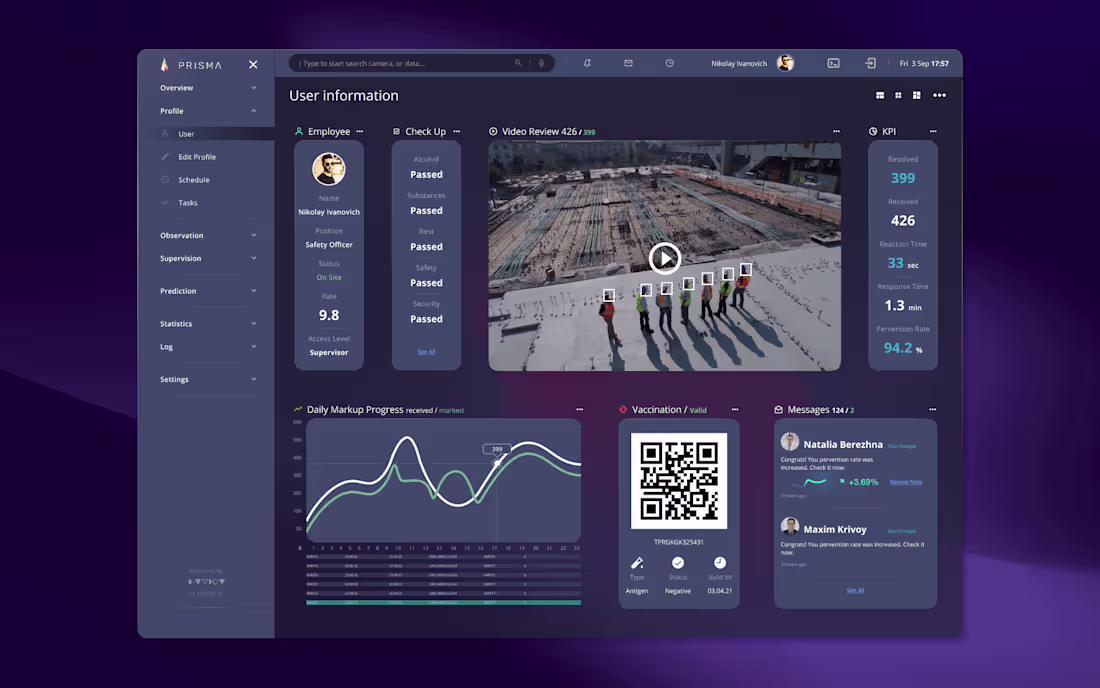
Task: Click the vaccination QR code
Action: coord(679,480)
